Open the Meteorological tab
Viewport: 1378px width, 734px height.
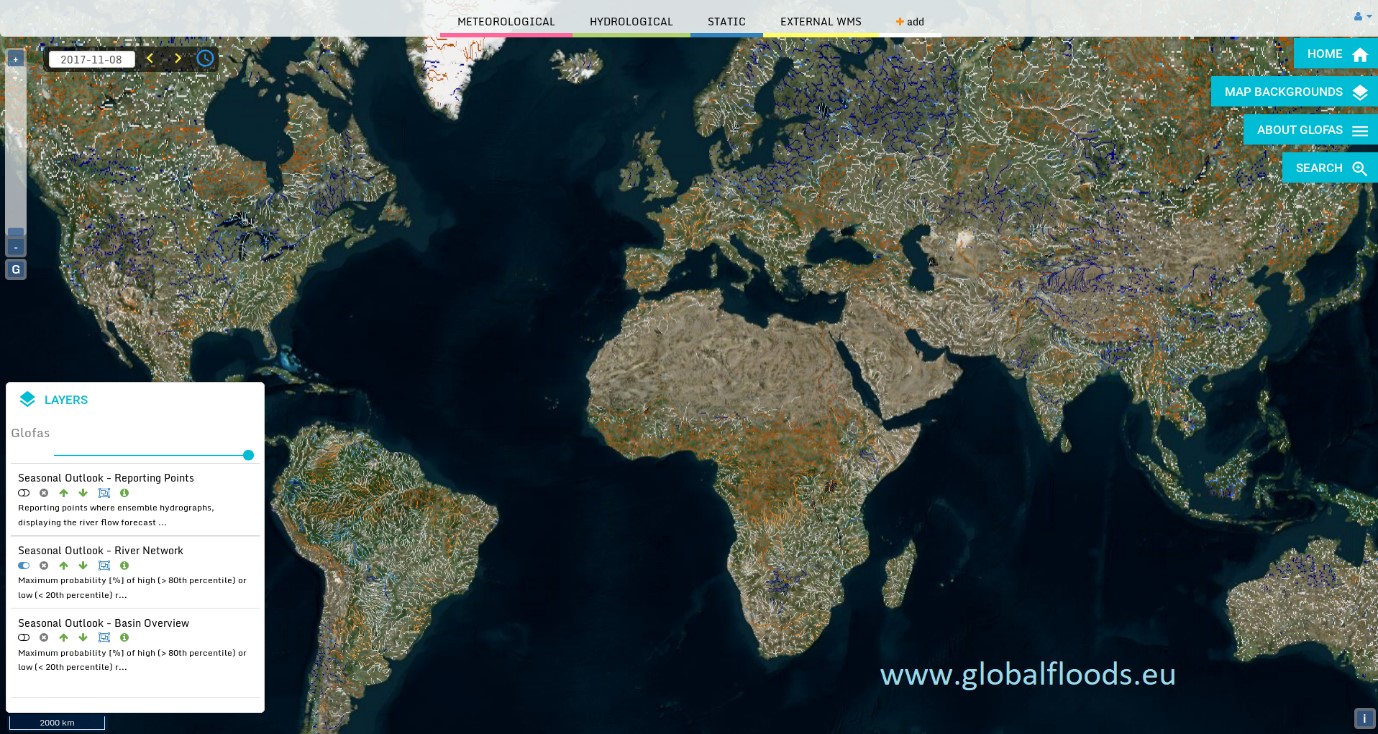pos(506,22)
